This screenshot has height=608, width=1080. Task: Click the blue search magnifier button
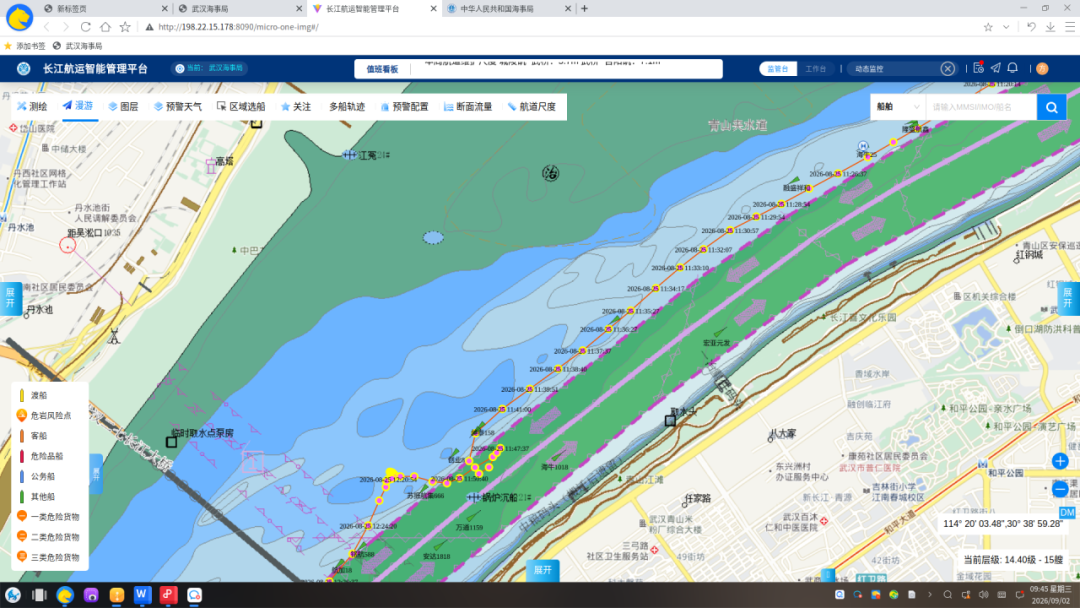click(x=1051, y=107)
